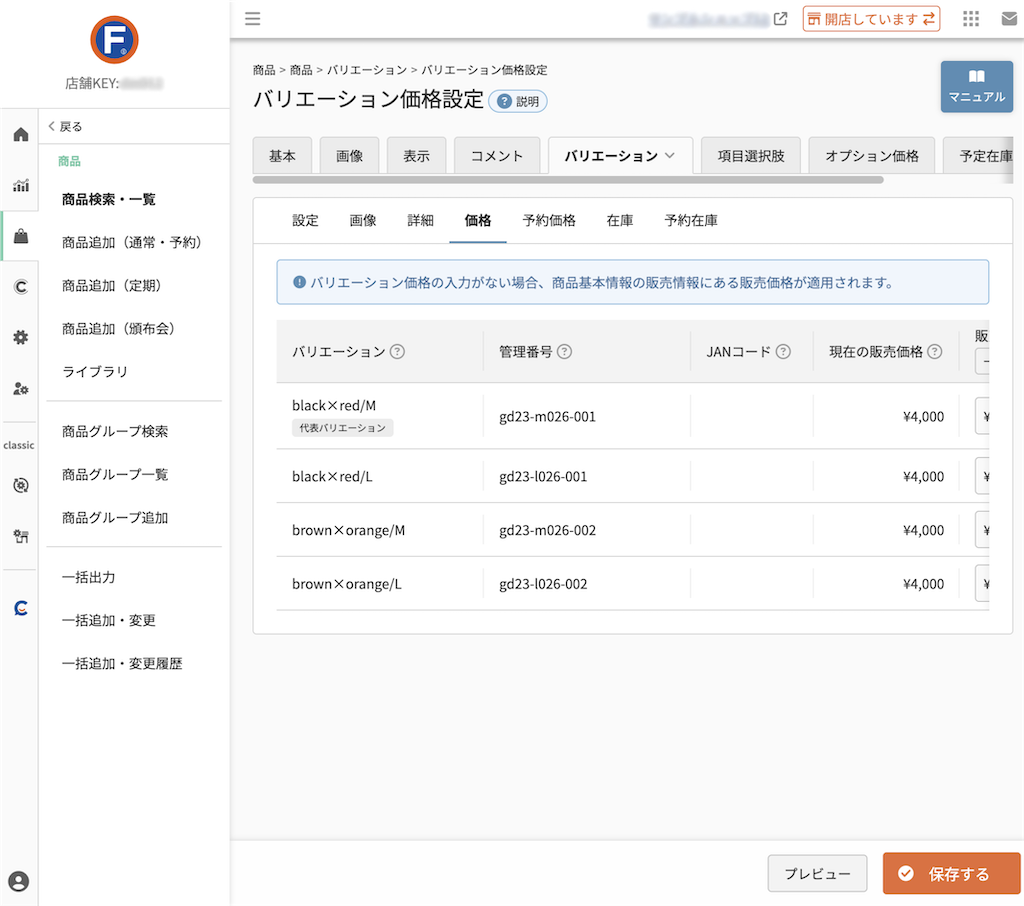Click price input for brown×orange/L row

click(982, 583)
